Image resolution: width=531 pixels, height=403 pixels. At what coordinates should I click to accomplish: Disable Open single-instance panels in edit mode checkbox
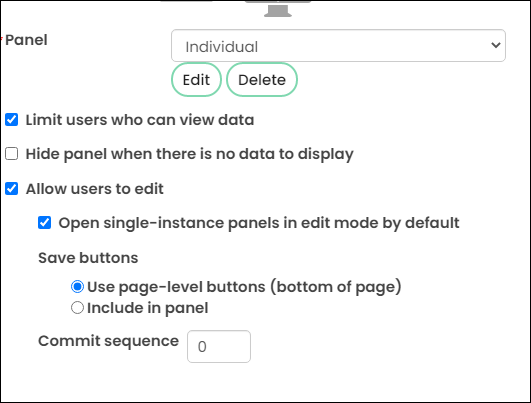44,223
